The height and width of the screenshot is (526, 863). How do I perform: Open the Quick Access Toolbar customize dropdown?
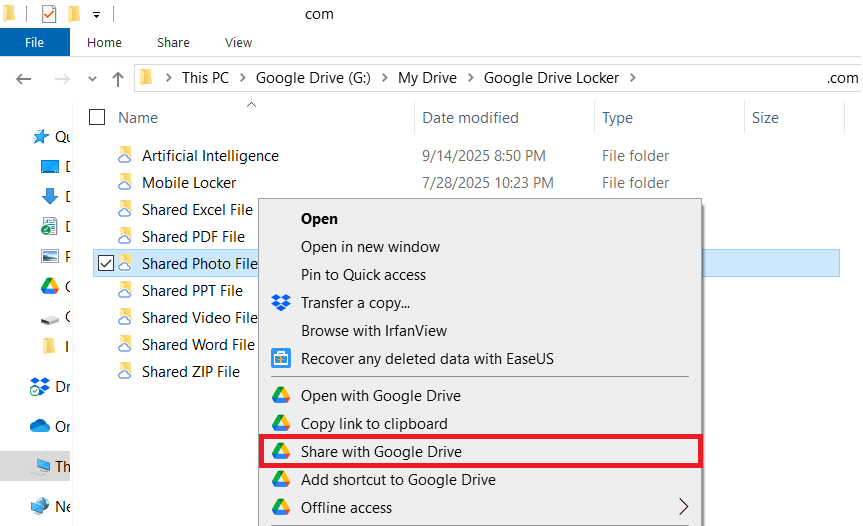click(x=96, y=15)
